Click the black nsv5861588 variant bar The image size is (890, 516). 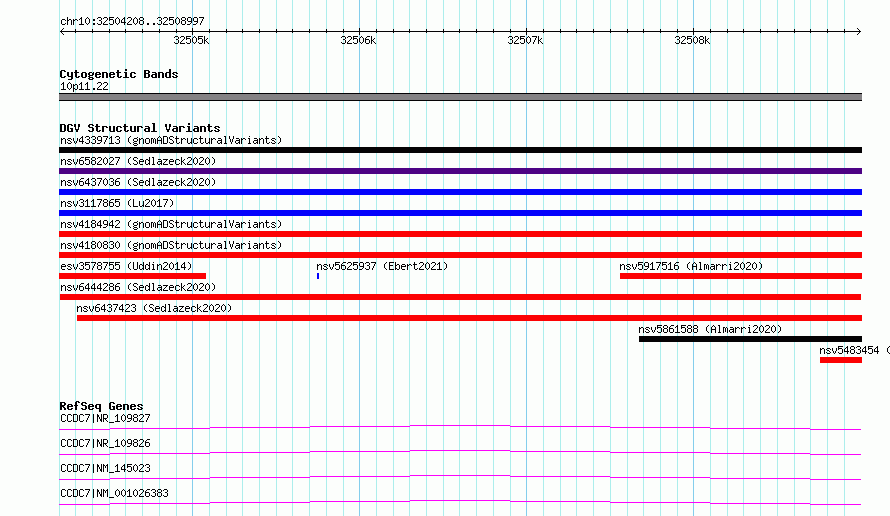750,339
